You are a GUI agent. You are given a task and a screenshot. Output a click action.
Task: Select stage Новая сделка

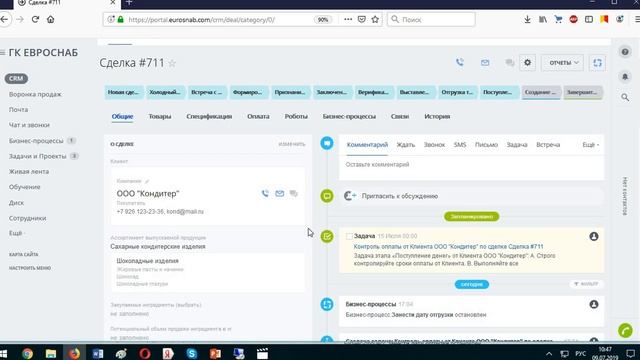tap(124, 92)
